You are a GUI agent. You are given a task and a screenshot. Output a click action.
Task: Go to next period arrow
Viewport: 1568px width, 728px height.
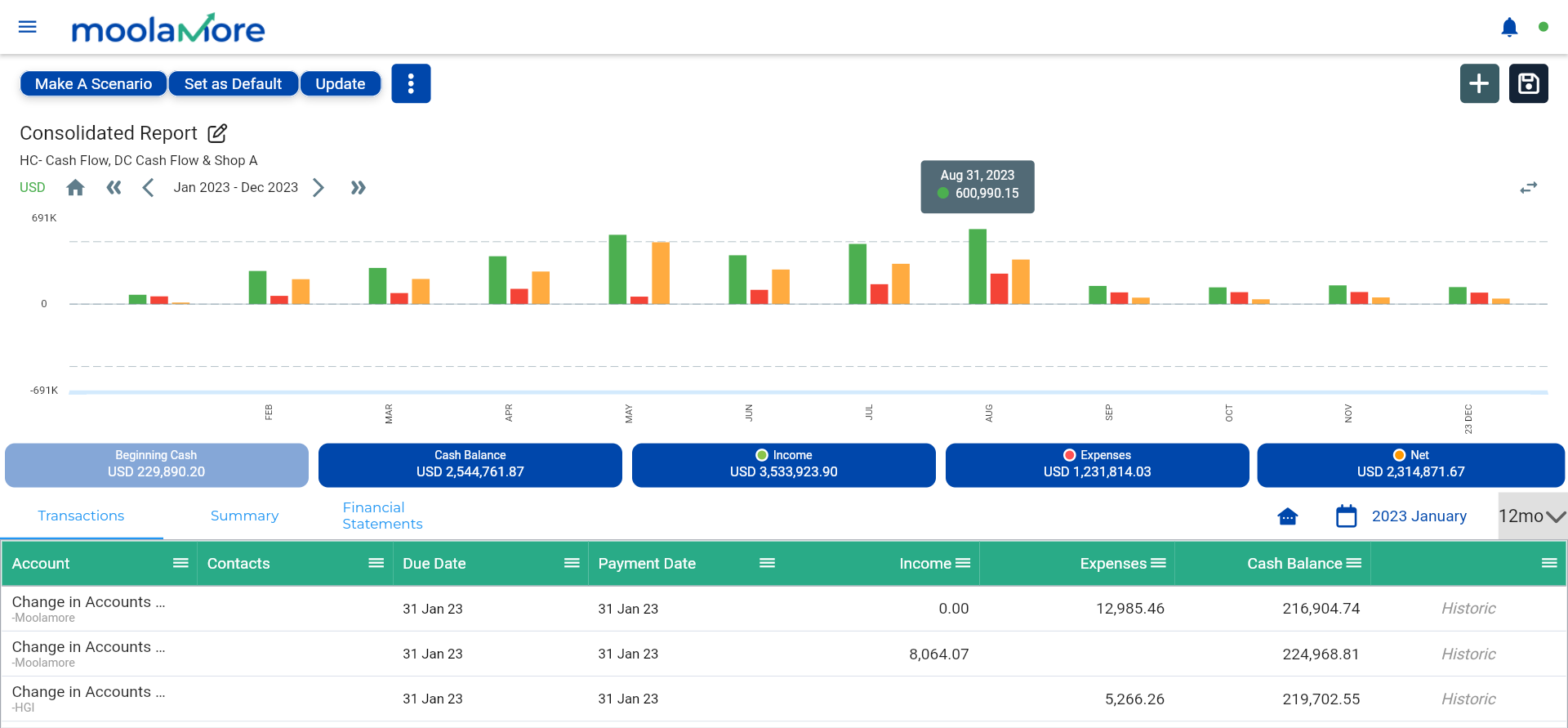pos(318,188)
